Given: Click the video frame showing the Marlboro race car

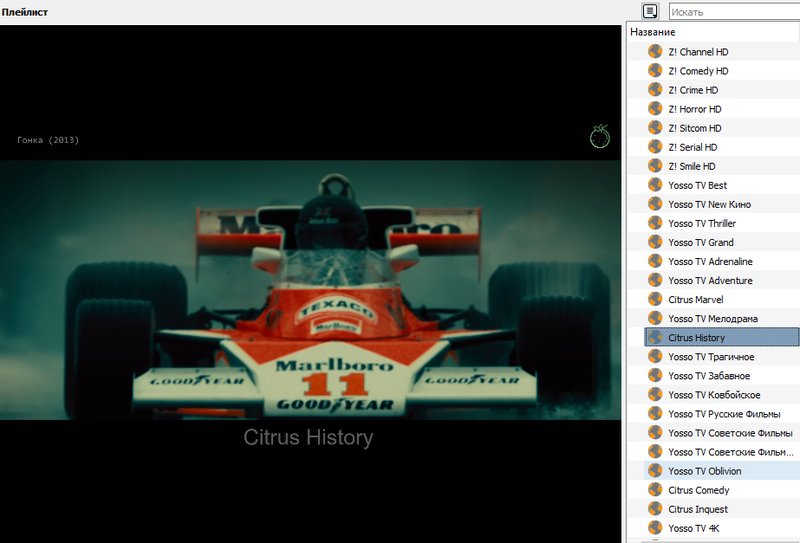Looking at the screenshot, I should point(310,290).
